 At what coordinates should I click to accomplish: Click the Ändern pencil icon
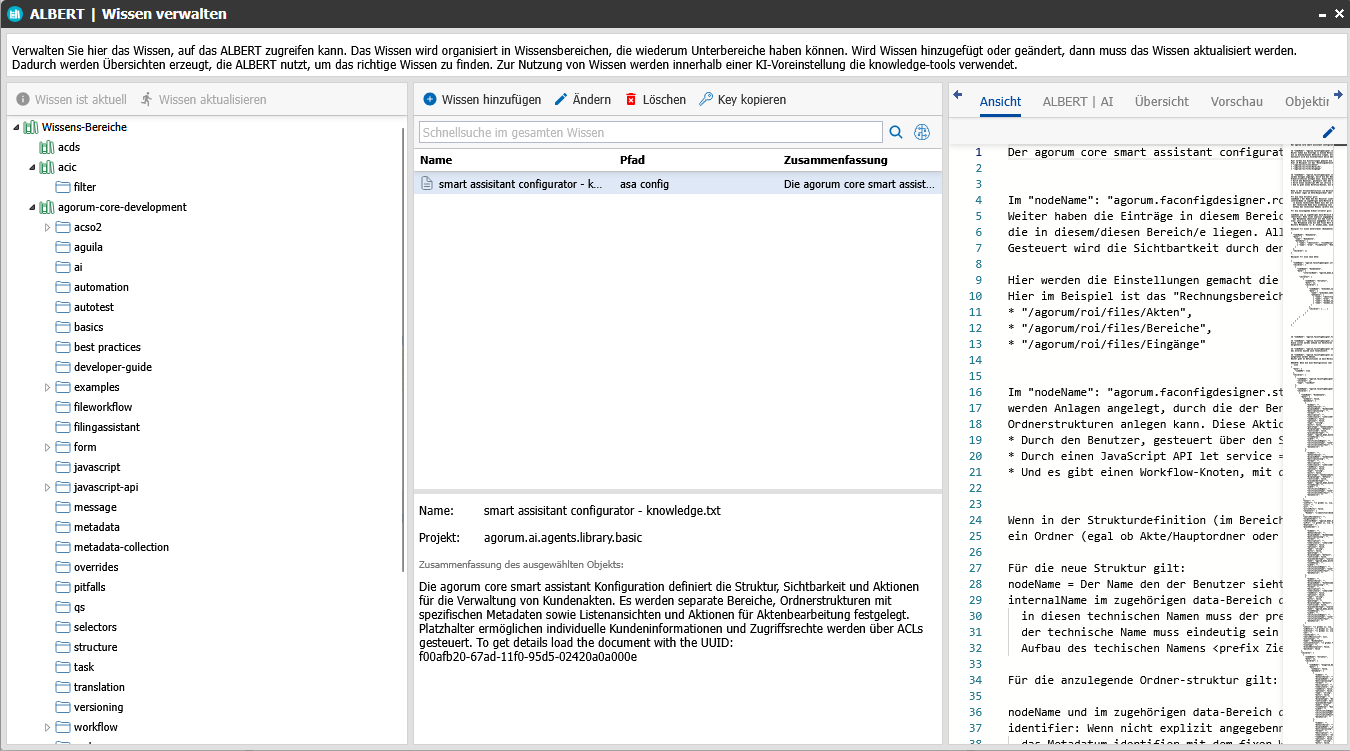coord(561,100)
